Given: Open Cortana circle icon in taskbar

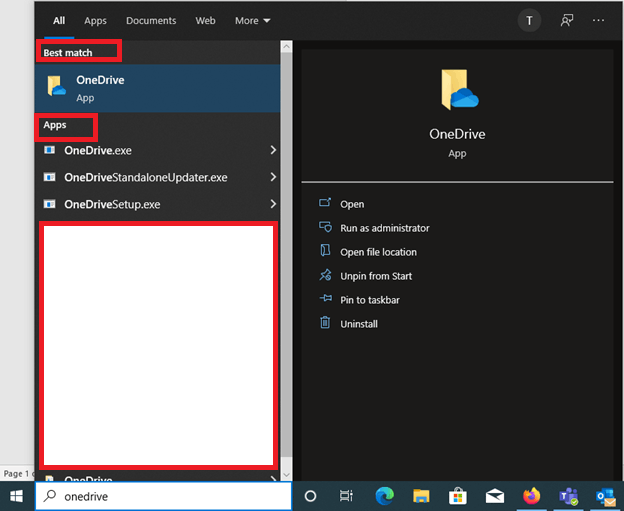Looking at the screenshot, I should click(310, 496).
